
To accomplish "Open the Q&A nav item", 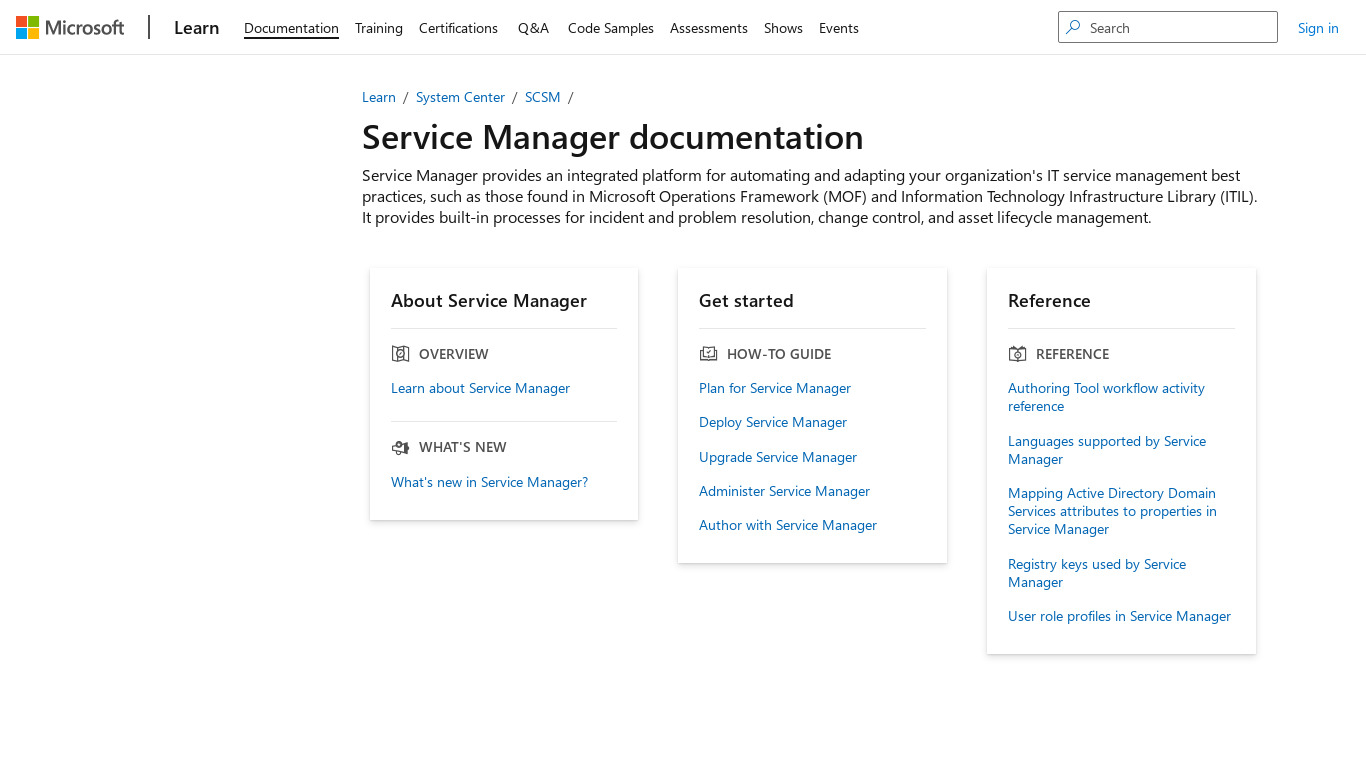I will click(533, 28).
